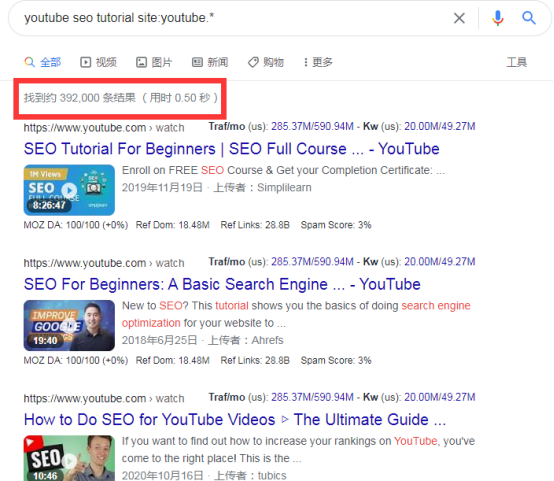Image resolution: width=554 pixels, height=481 pixels.
Task: Start voice search with the microphone icon
Action: [498, 18]
